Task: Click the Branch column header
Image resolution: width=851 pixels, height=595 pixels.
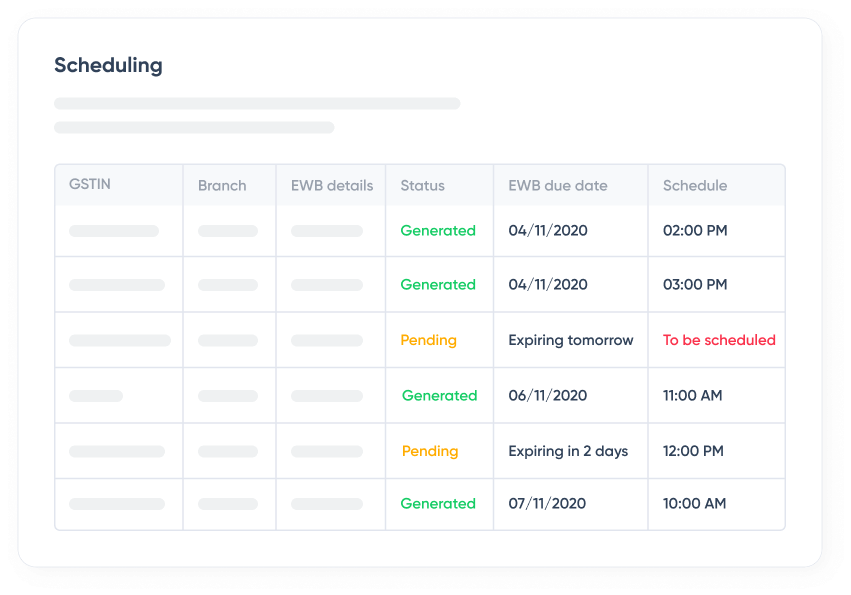Action: (x=222, y=185)
